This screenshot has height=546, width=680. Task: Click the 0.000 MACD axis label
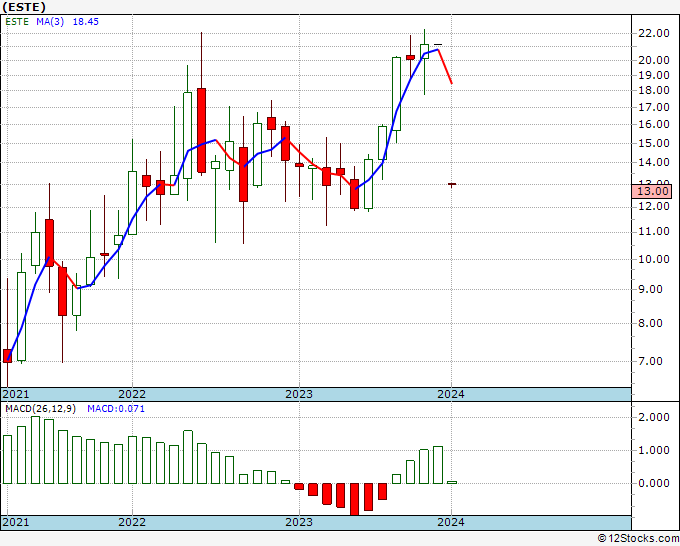pyautogui.click(x=654, y=484)
